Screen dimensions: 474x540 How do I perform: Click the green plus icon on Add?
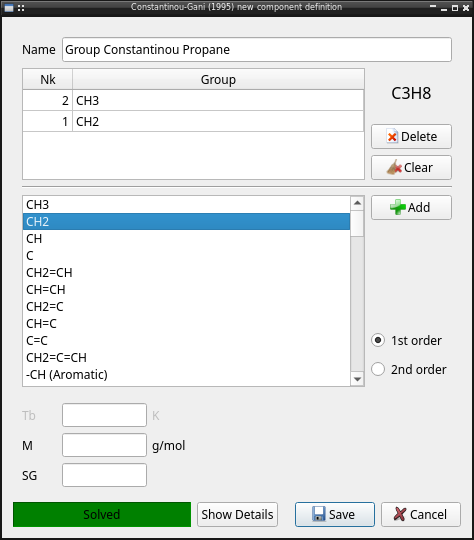click(x=398, y=207)
